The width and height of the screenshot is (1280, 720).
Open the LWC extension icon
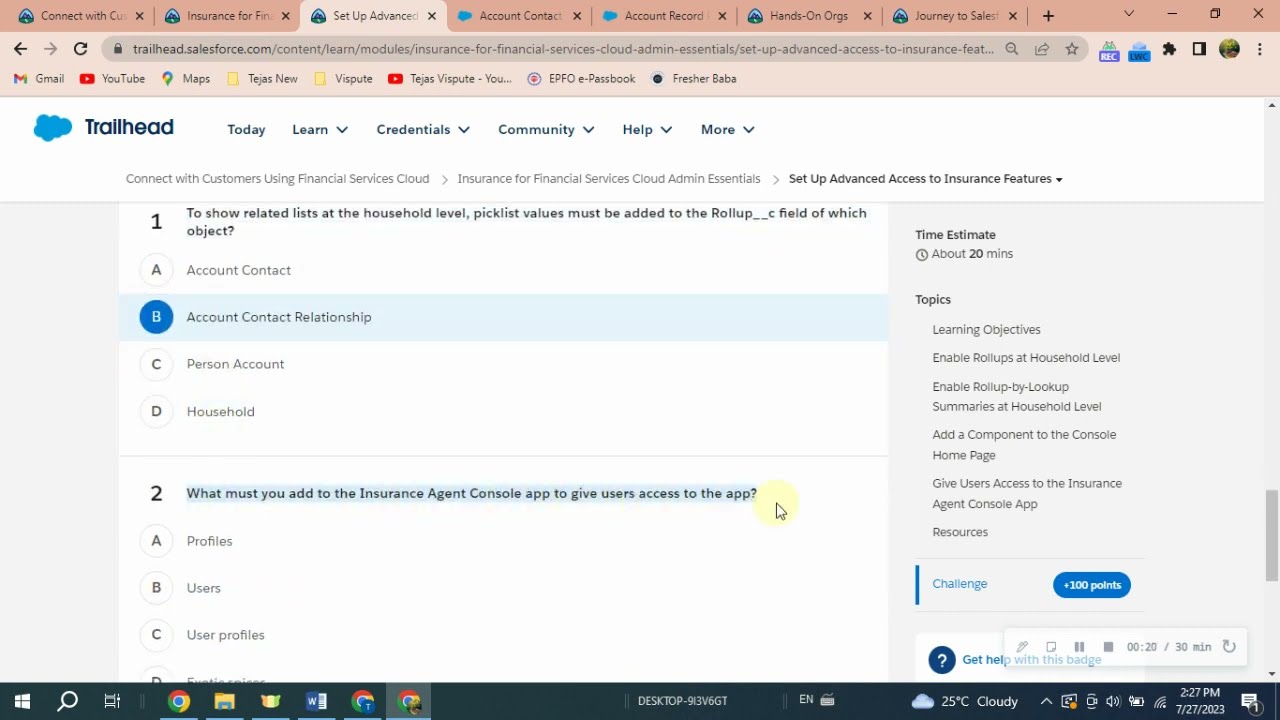tap(1139, 50)
